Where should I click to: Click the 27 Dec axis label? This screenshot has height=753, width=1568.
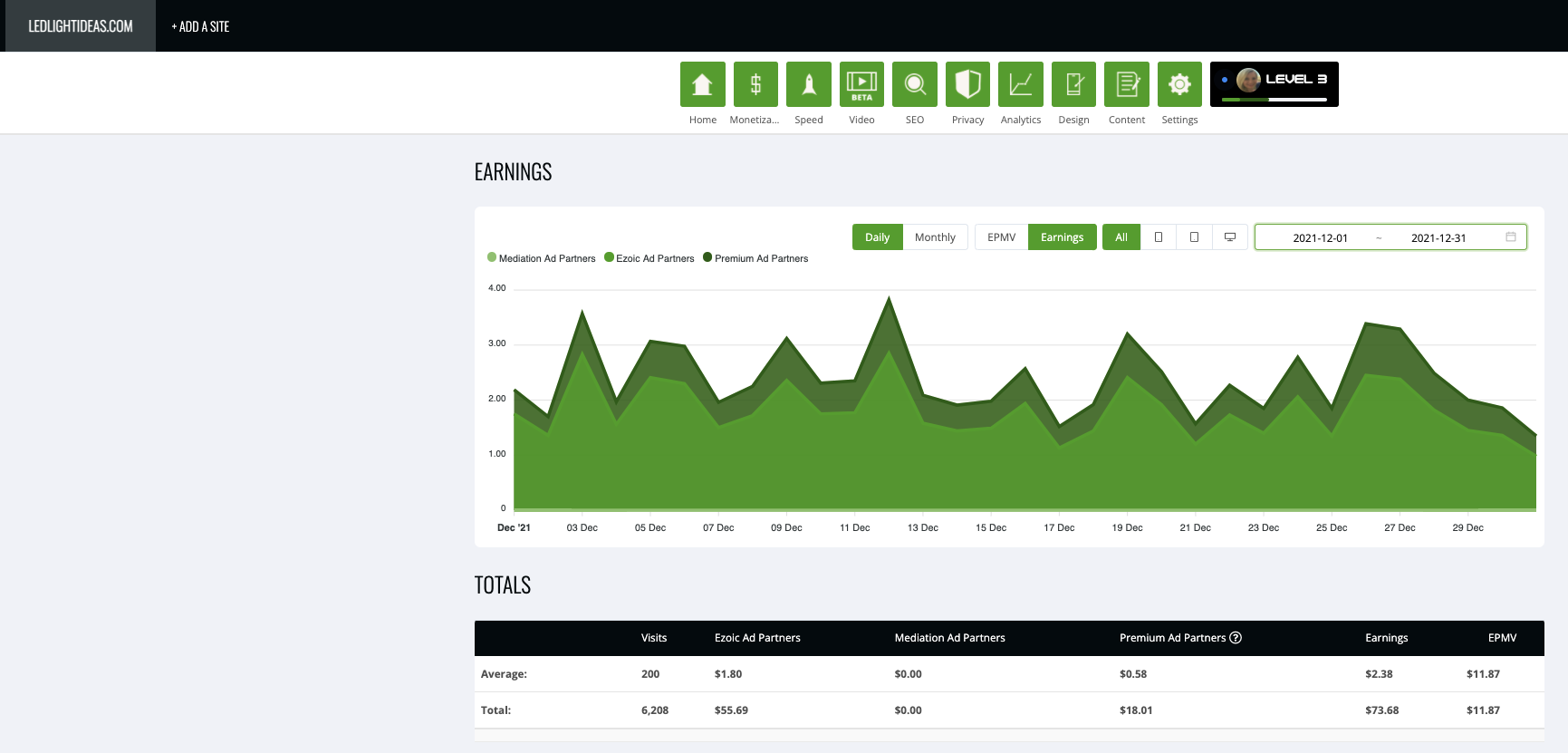(1400, 527)
